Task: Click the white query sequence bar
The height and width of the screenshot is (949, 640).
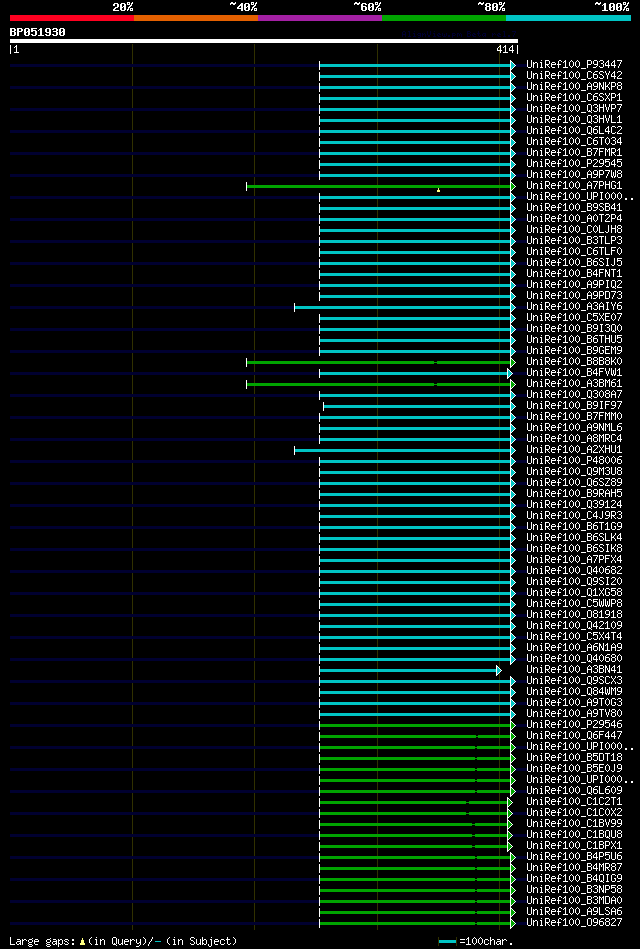Action: (x=263, y=41)
